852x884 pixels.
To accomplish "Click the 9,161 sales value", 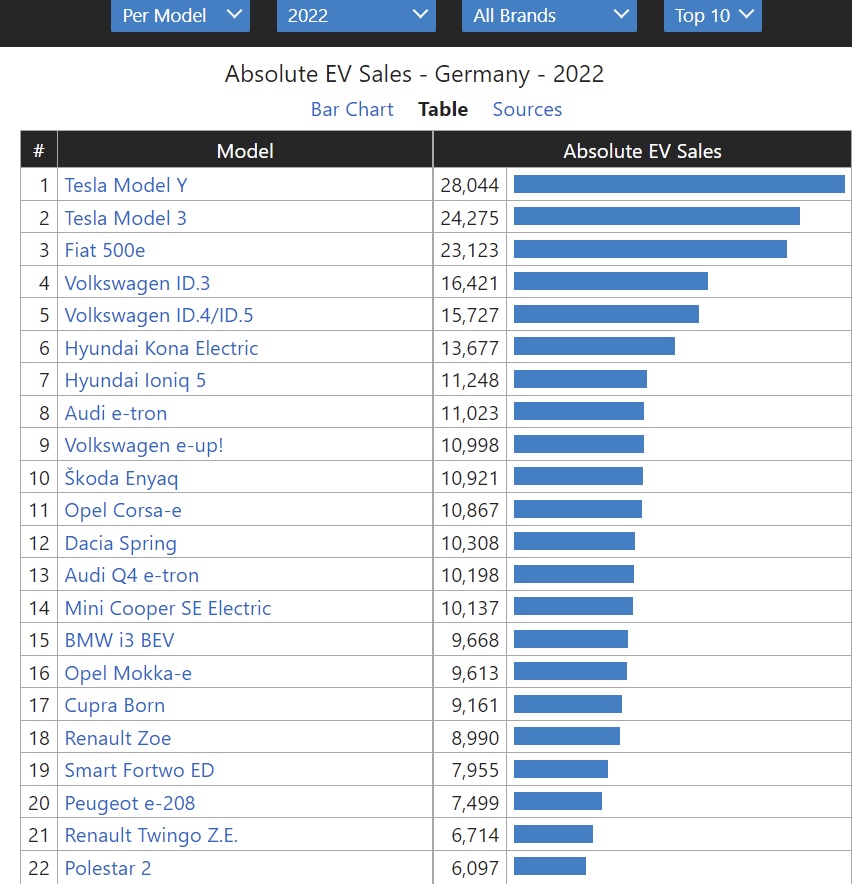I will (475, 705).
